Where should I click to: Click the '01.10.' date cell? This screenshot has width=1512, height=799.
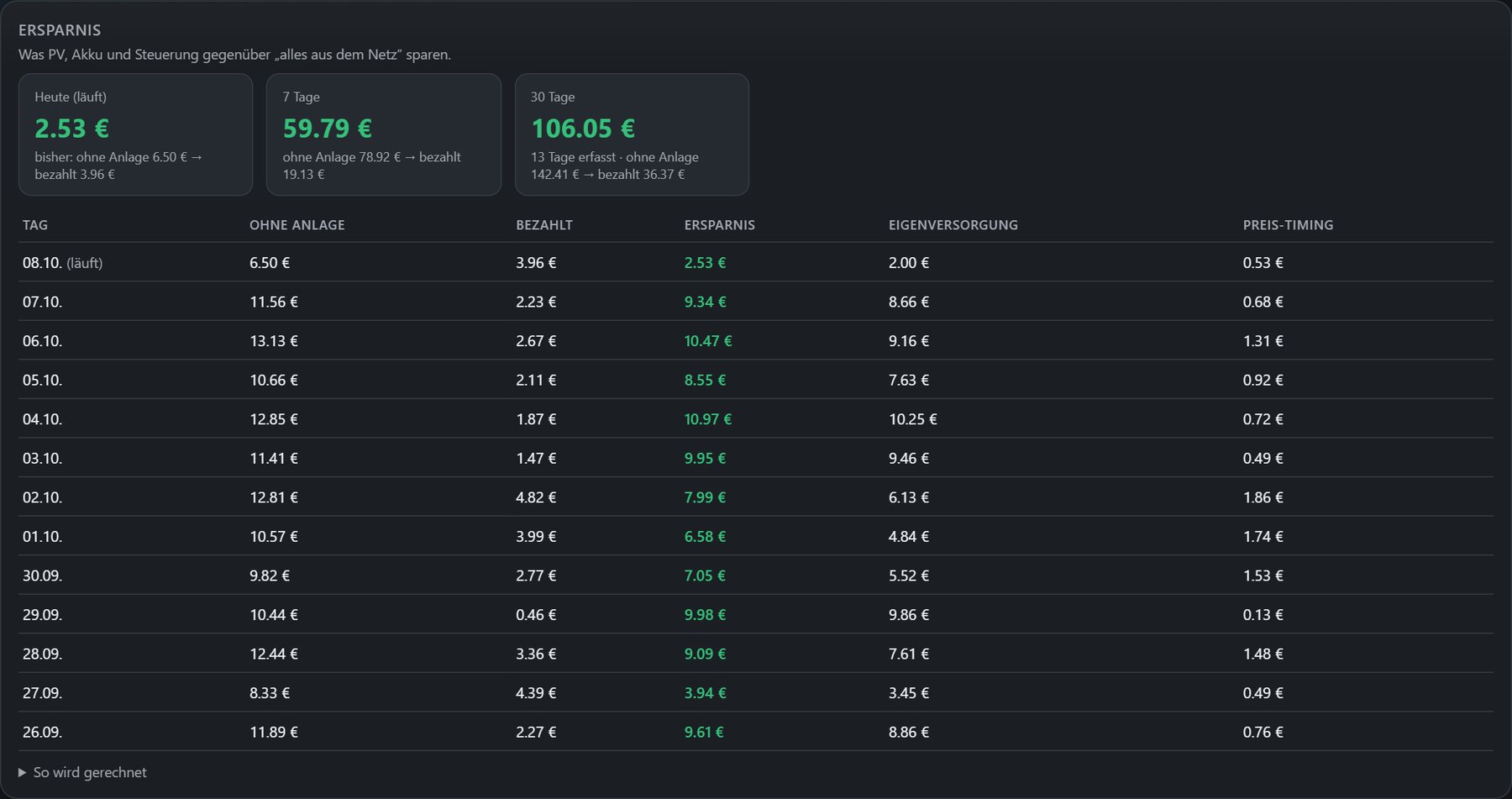(43, 536)
